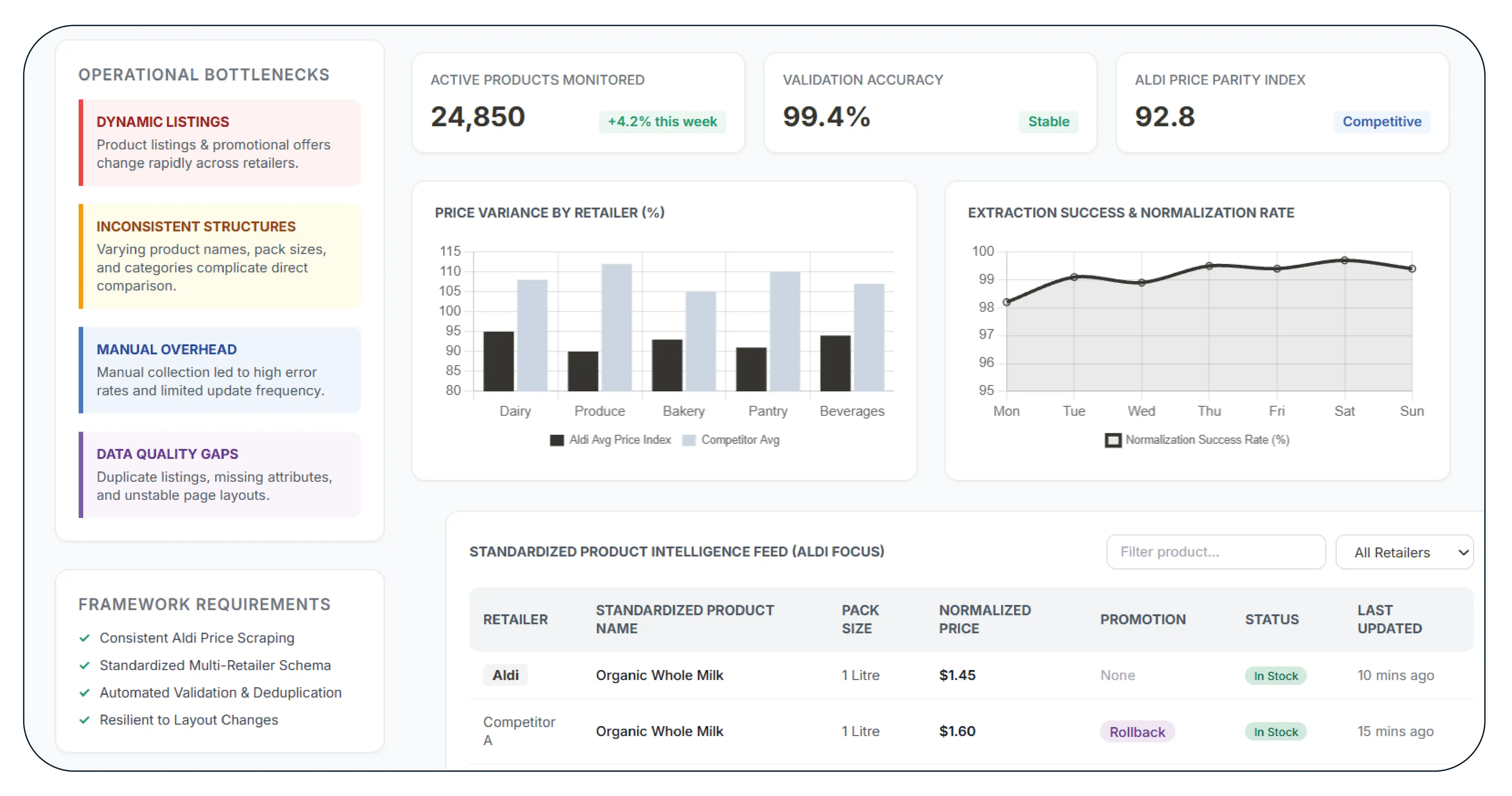Click the Competitive parity badge
Screen dimensions: 1512x796
[x=1382, y=121]
